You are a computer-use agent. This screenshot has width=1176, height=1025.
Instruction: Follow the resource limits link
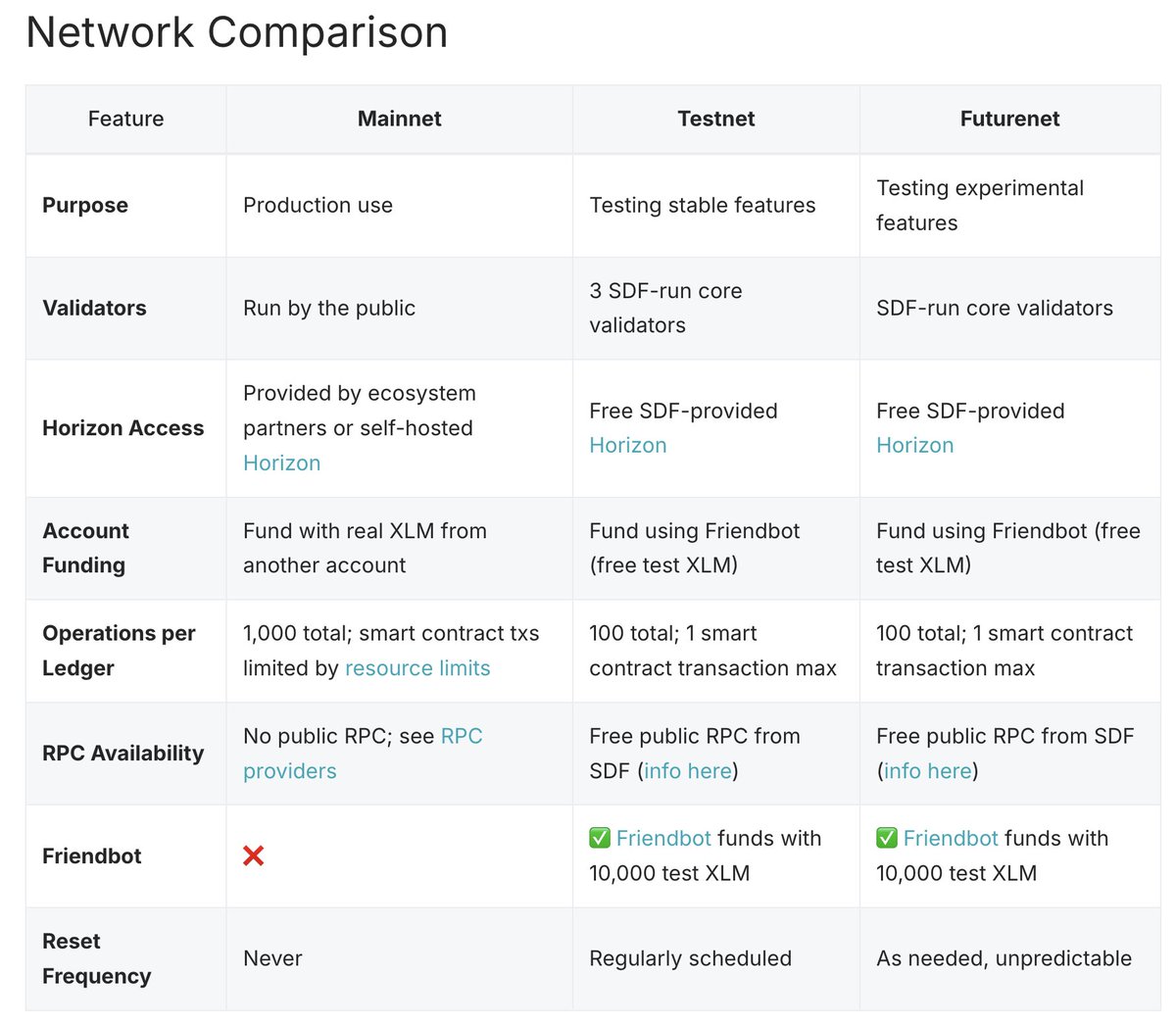[x=417, y=668]
